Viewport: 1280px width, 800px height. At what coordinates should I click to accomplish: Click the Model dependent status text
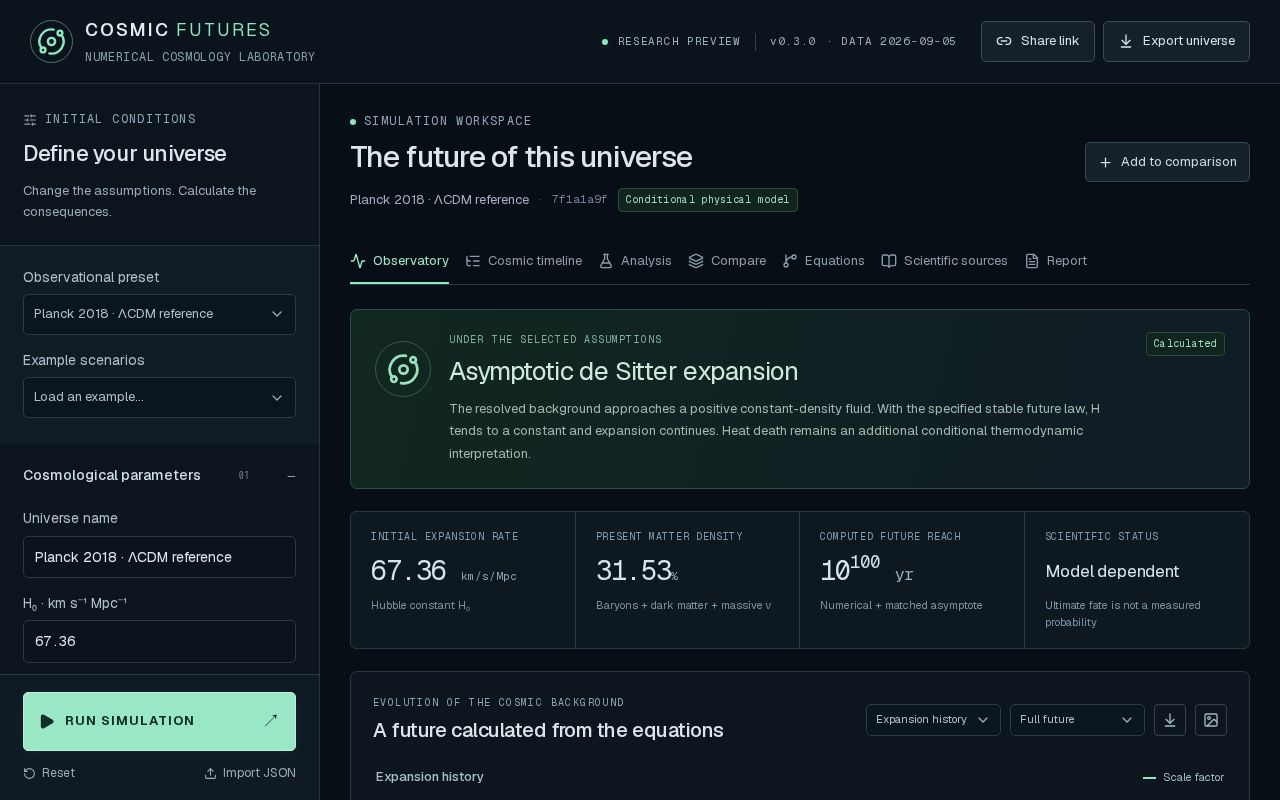click(x=1112, y=571)
